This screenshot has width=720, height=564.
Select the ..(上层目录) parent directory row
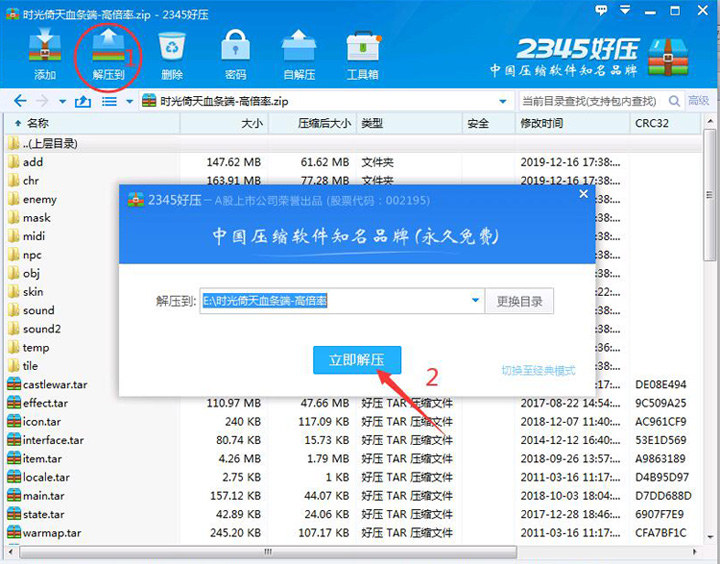[x=353, y=144]
